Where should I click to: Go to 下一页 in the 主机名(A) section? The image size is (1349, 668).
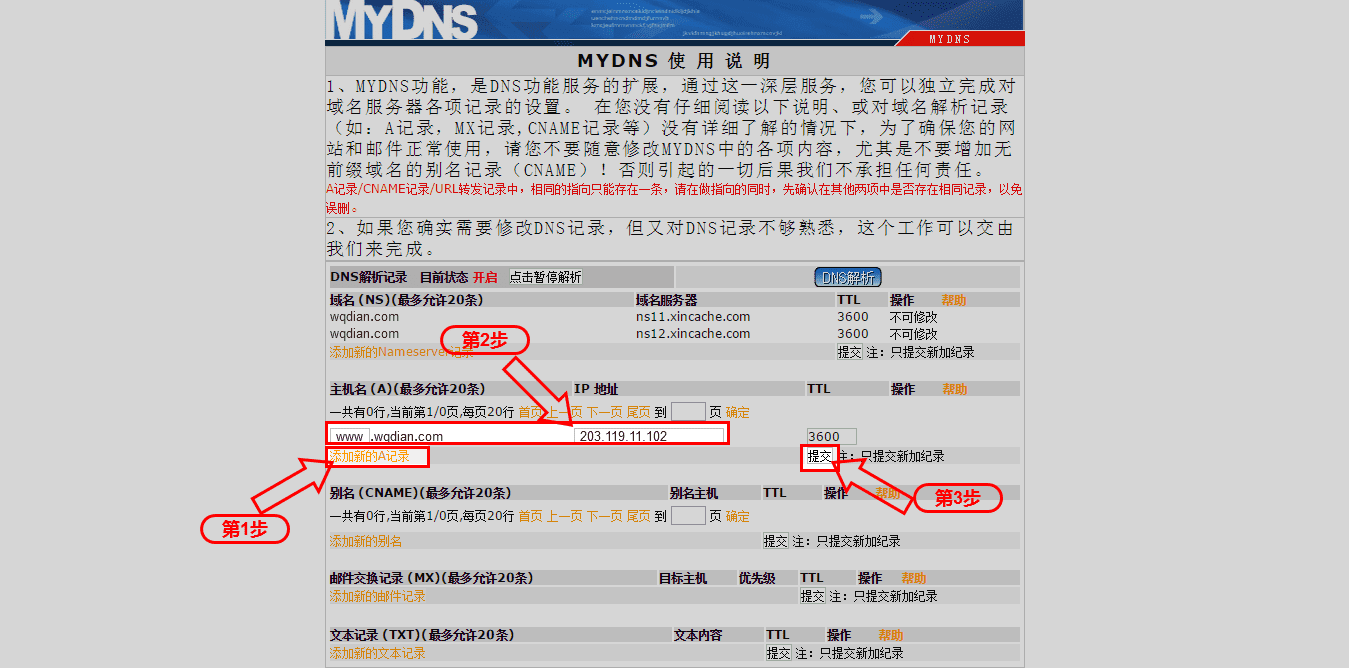(x=604, y=412)
